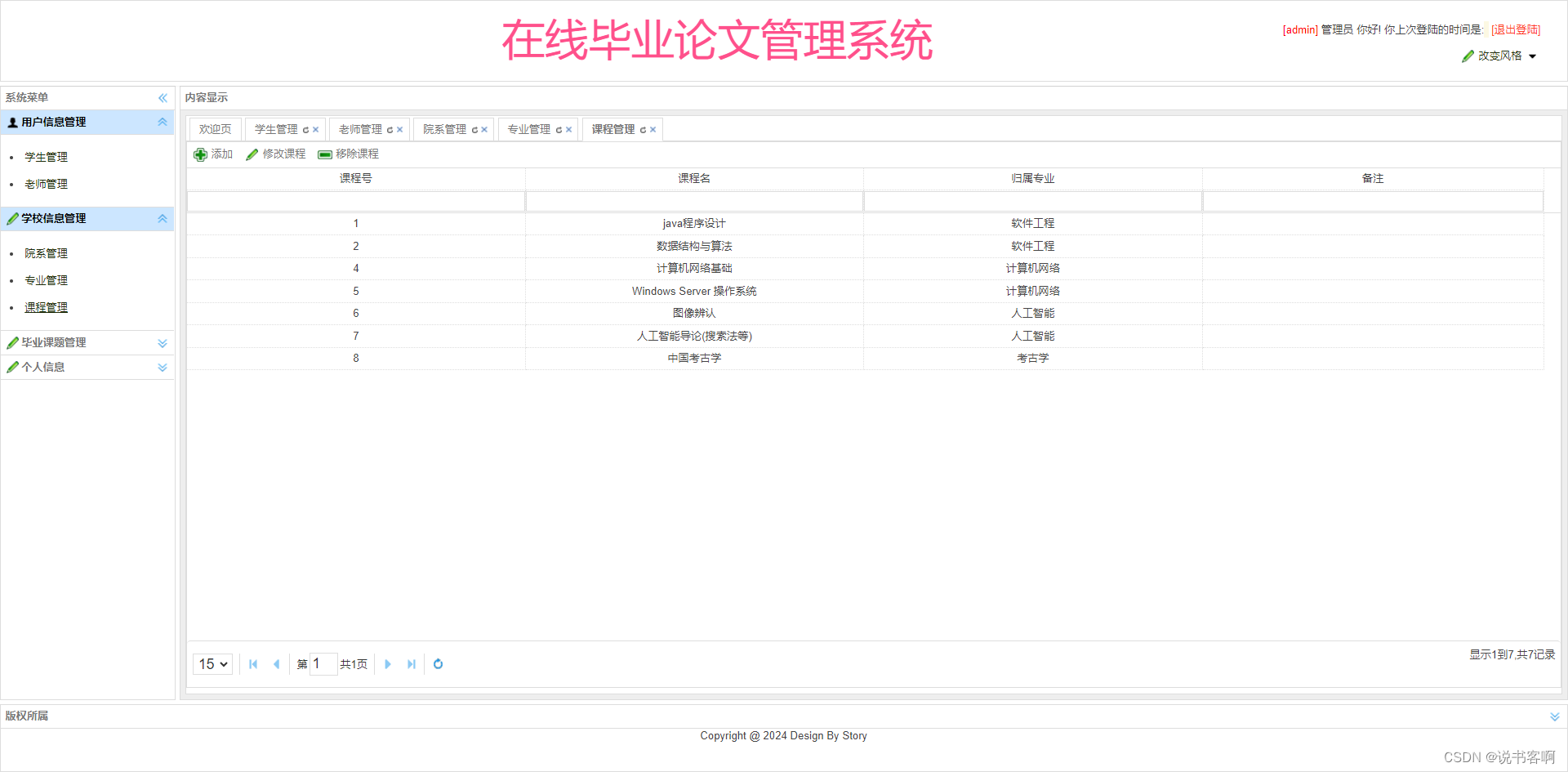Collapse the 学校信息管理 section
Viewport: 1568px width, 772px height.
tap(163, 219)
